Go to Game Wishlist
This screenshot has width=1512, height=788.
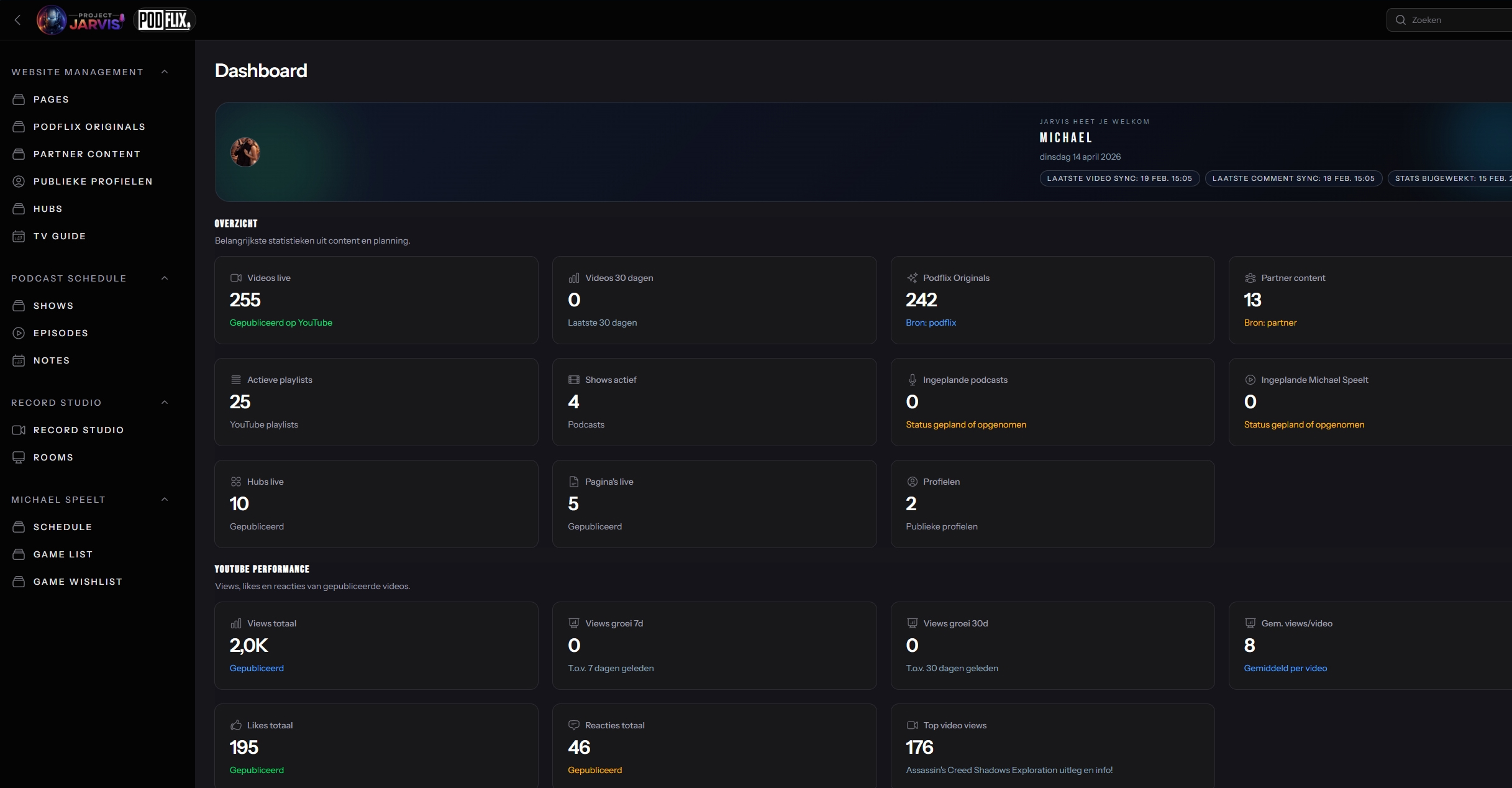click(x=78, y=582)
